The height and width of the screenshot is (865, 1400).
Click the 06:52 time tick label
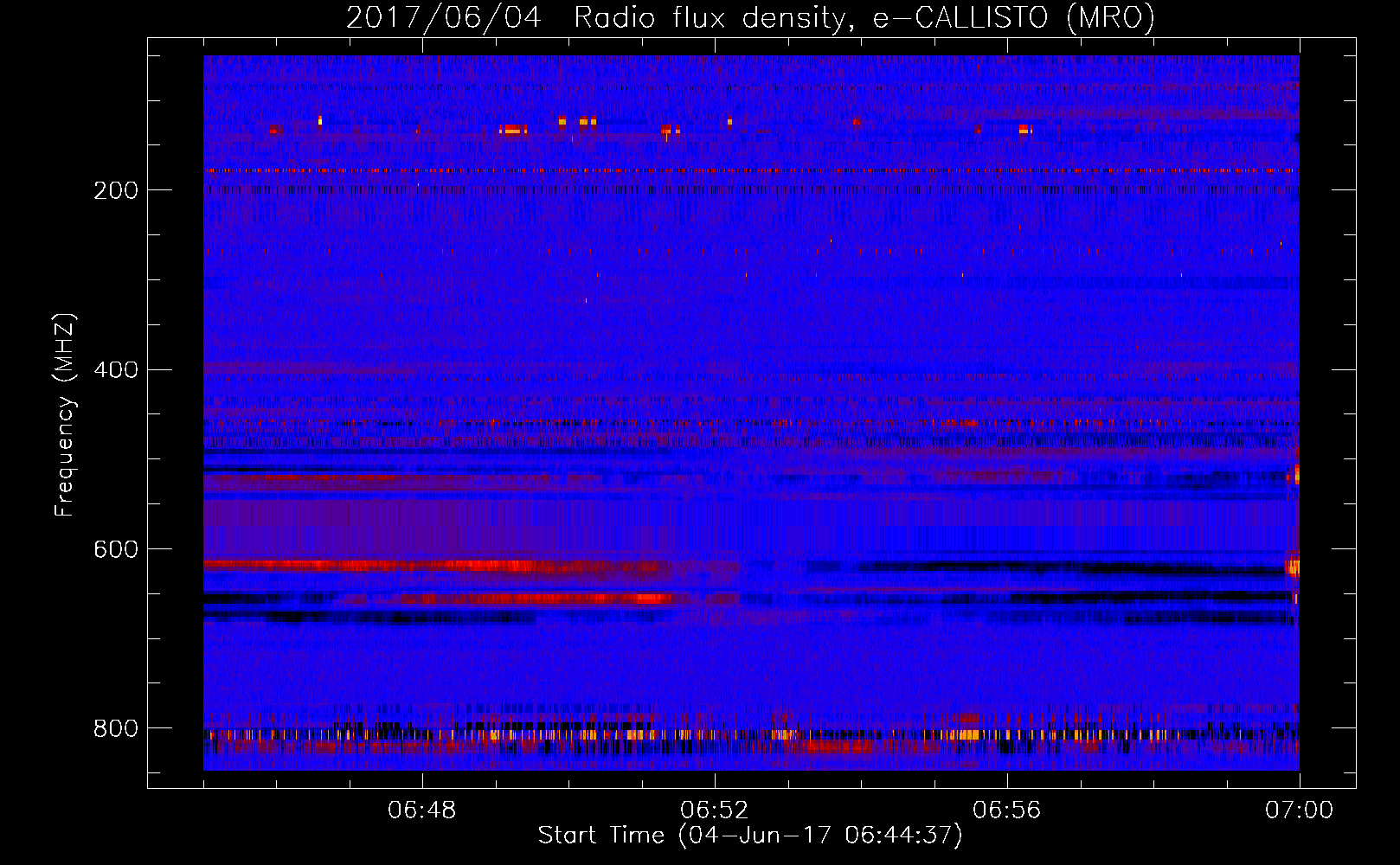point(715,811)
